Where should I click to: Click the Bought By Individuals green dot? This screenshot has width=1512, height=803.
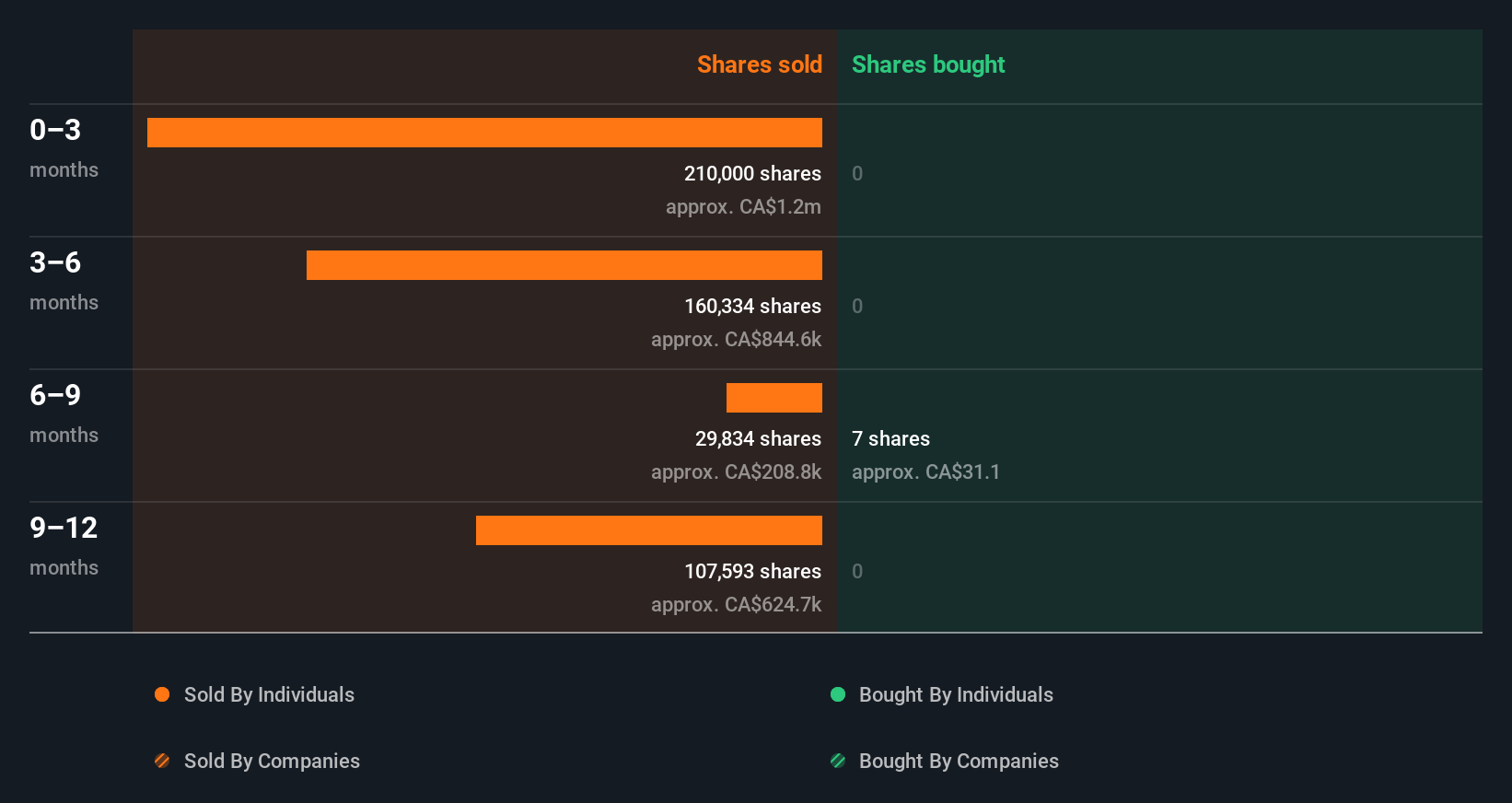point(838,694)
